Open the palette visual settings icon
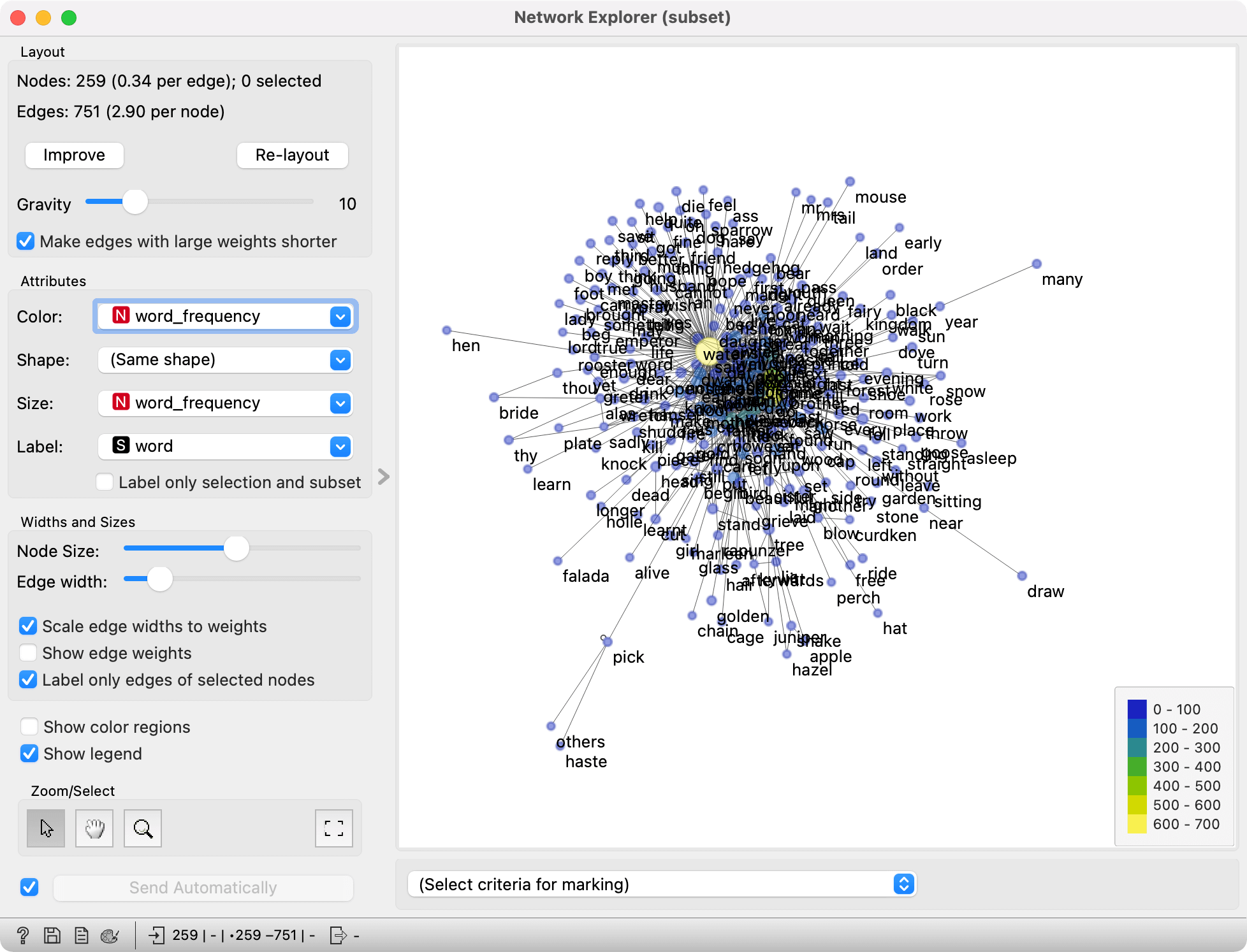The image size is (1247, 952). (110, 935)
